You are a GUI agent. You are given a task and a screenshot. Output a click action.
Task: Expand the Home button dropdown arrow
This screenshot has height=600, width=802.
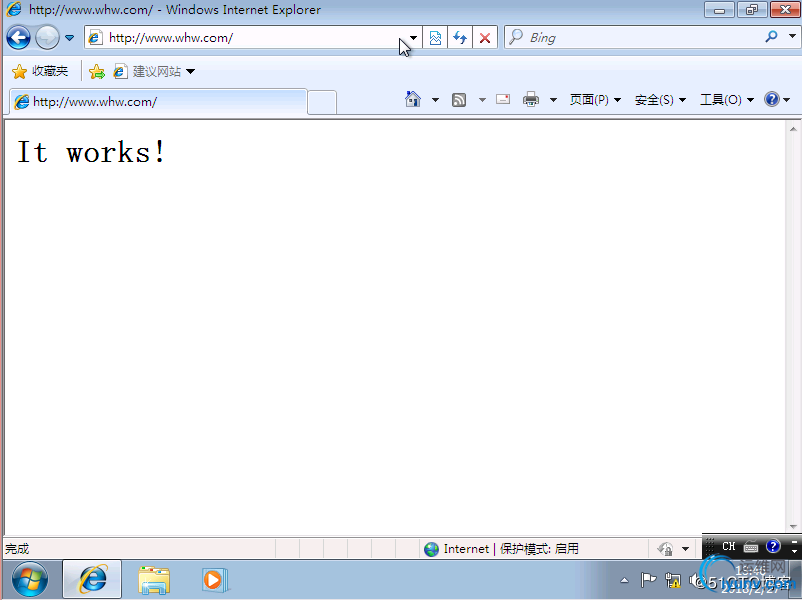coord(435,100)
